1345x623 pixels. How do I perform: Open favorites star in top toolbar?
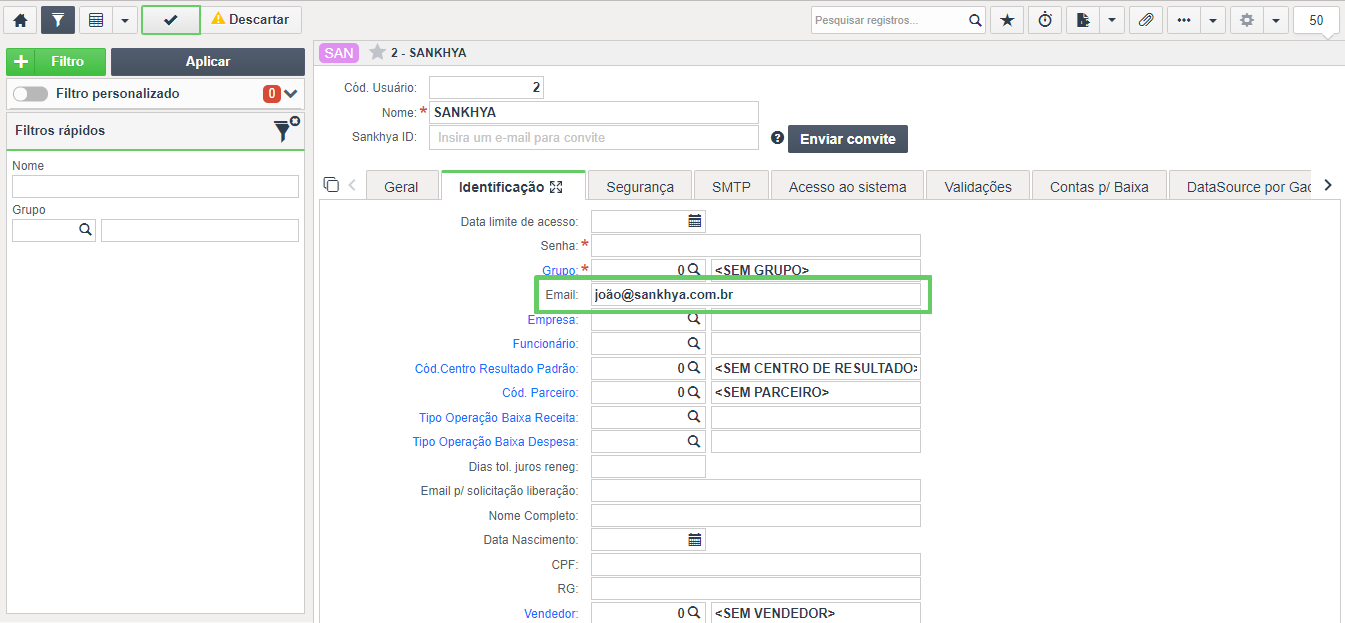(1007, 20)
